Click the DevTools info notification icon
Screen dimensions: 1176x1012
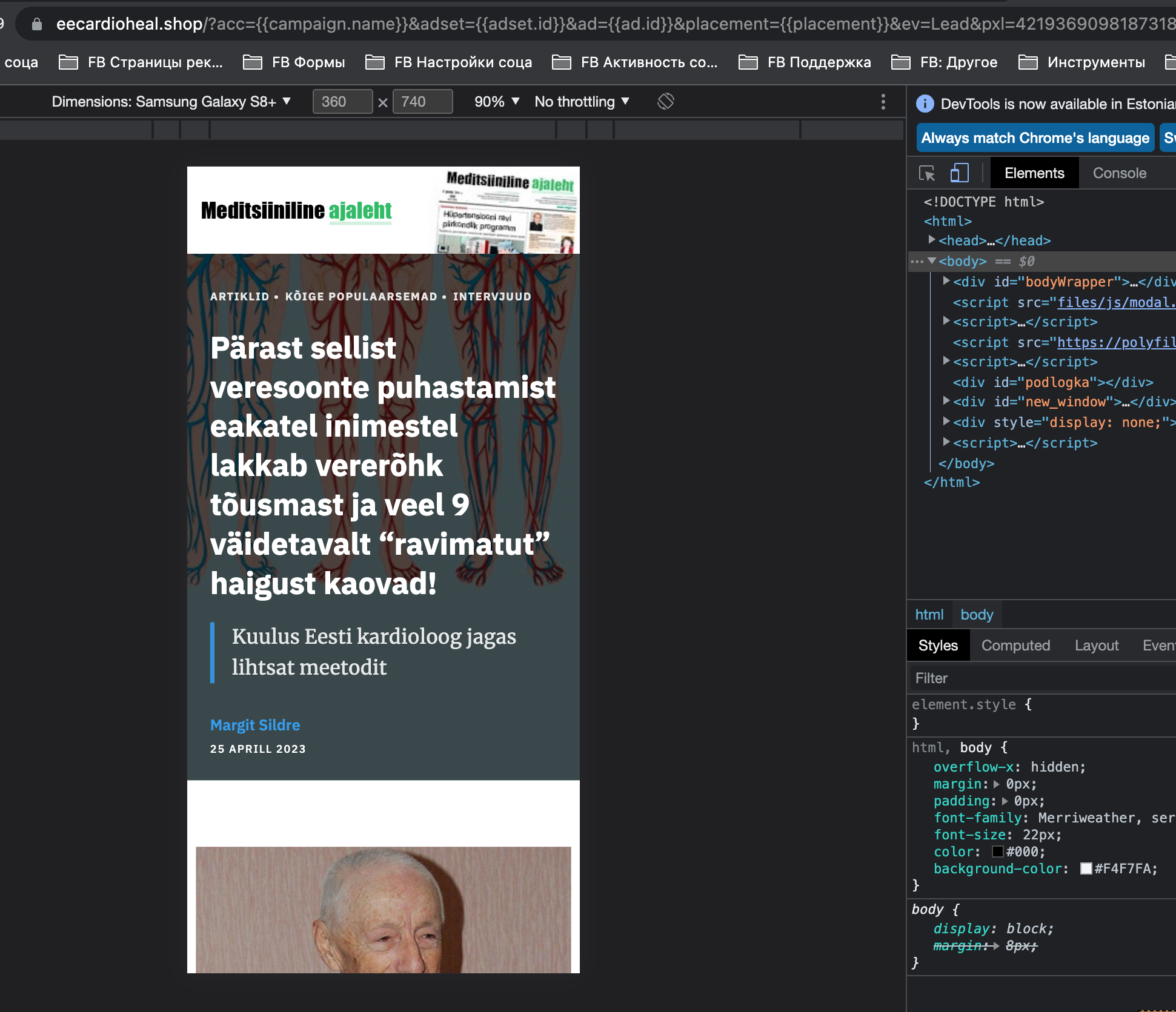pyautogui.click(x=925, y=104)
